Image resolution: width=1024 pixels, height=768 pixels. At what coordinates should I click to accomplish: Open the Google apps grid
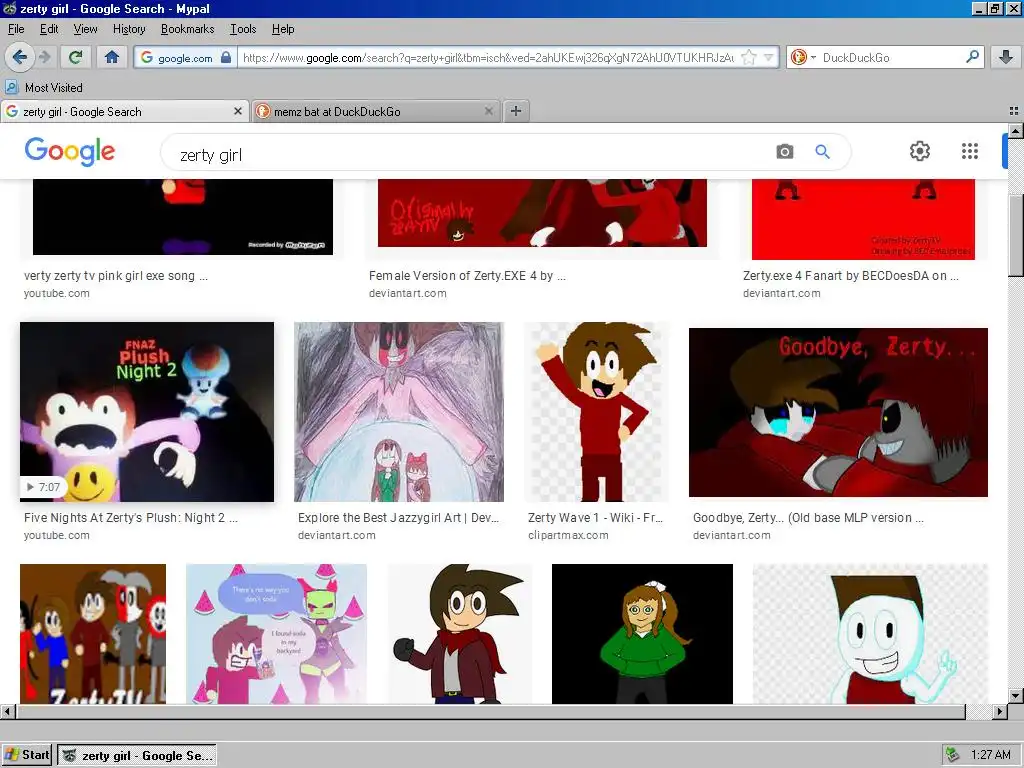pyautogui.click(x=970, y=152)
